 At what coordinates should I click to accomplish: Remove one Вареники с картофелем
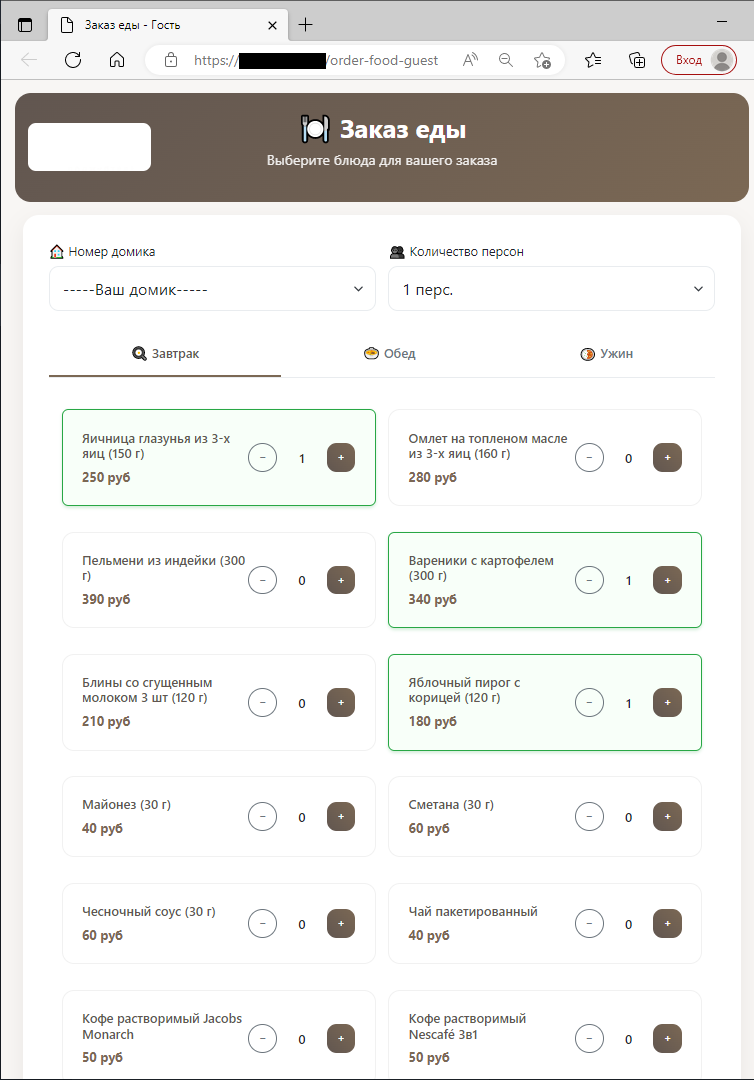(589, 580)
